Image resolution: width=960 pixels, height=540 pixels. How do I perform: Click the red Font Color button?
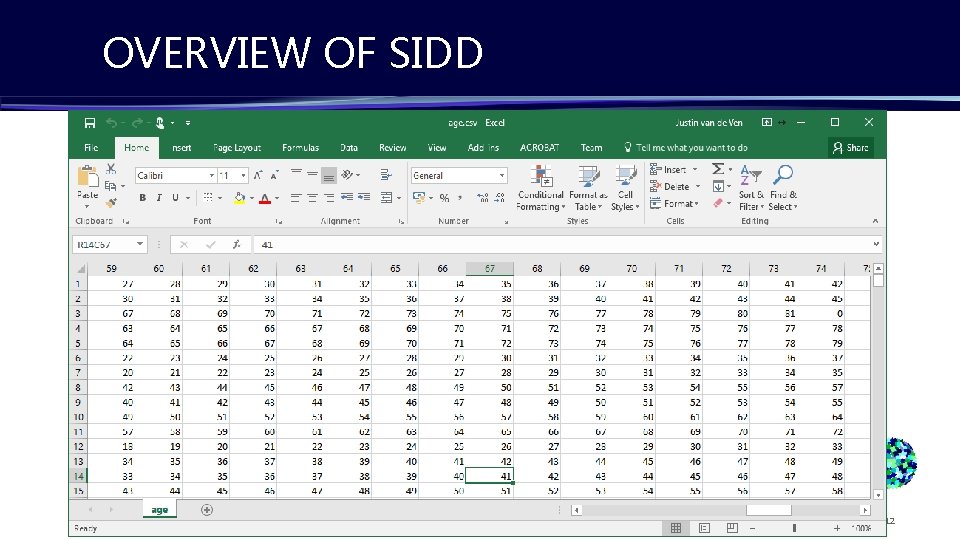coord(264,197)
